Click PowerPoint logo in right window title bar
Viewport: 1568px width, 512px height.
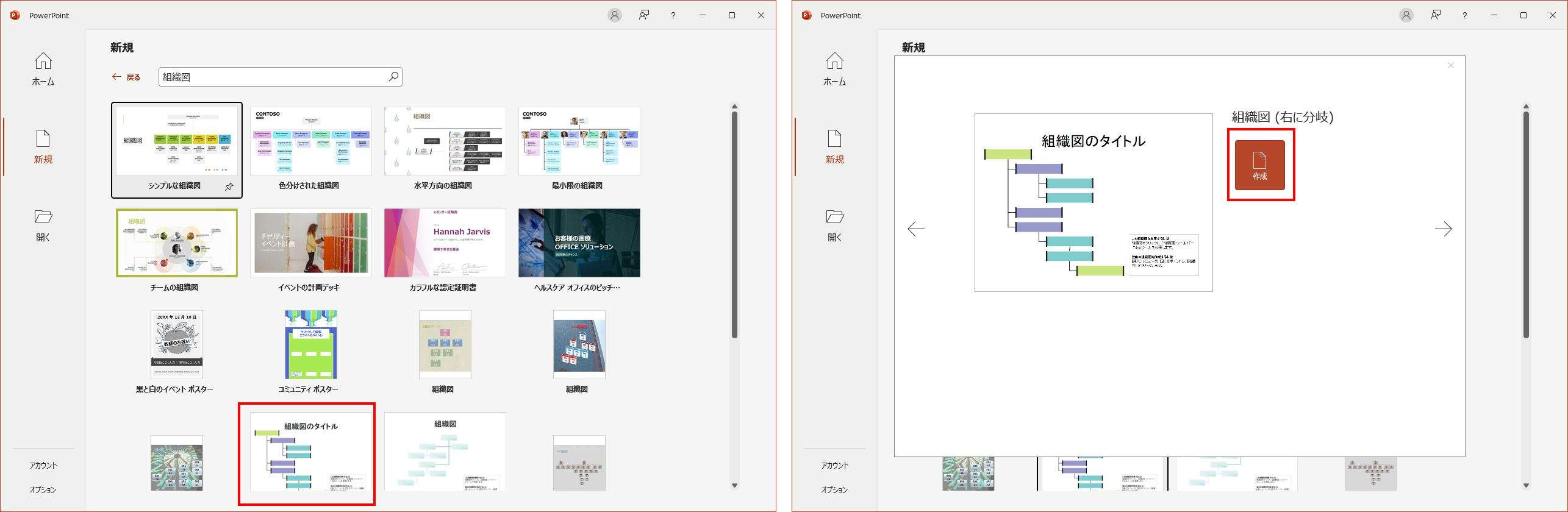(807, 15)
